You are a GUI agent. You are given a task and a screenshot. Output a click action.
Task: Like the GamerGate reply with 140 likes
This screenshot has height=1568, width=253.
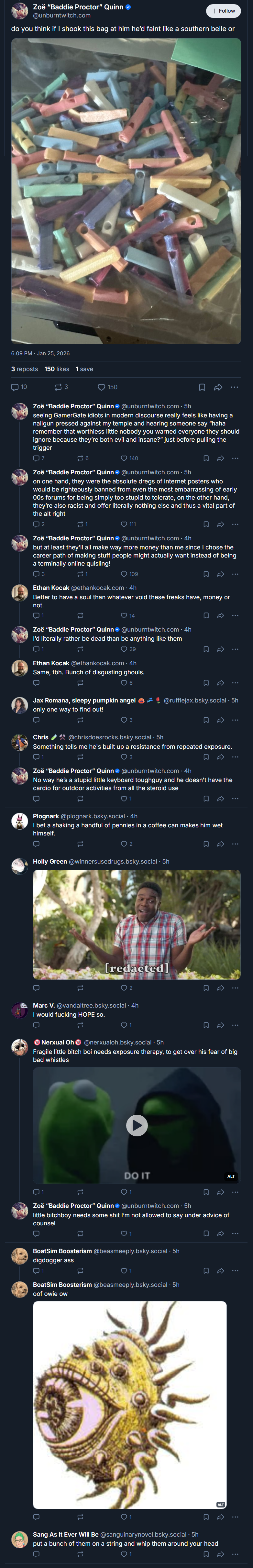tap(129, 458)
